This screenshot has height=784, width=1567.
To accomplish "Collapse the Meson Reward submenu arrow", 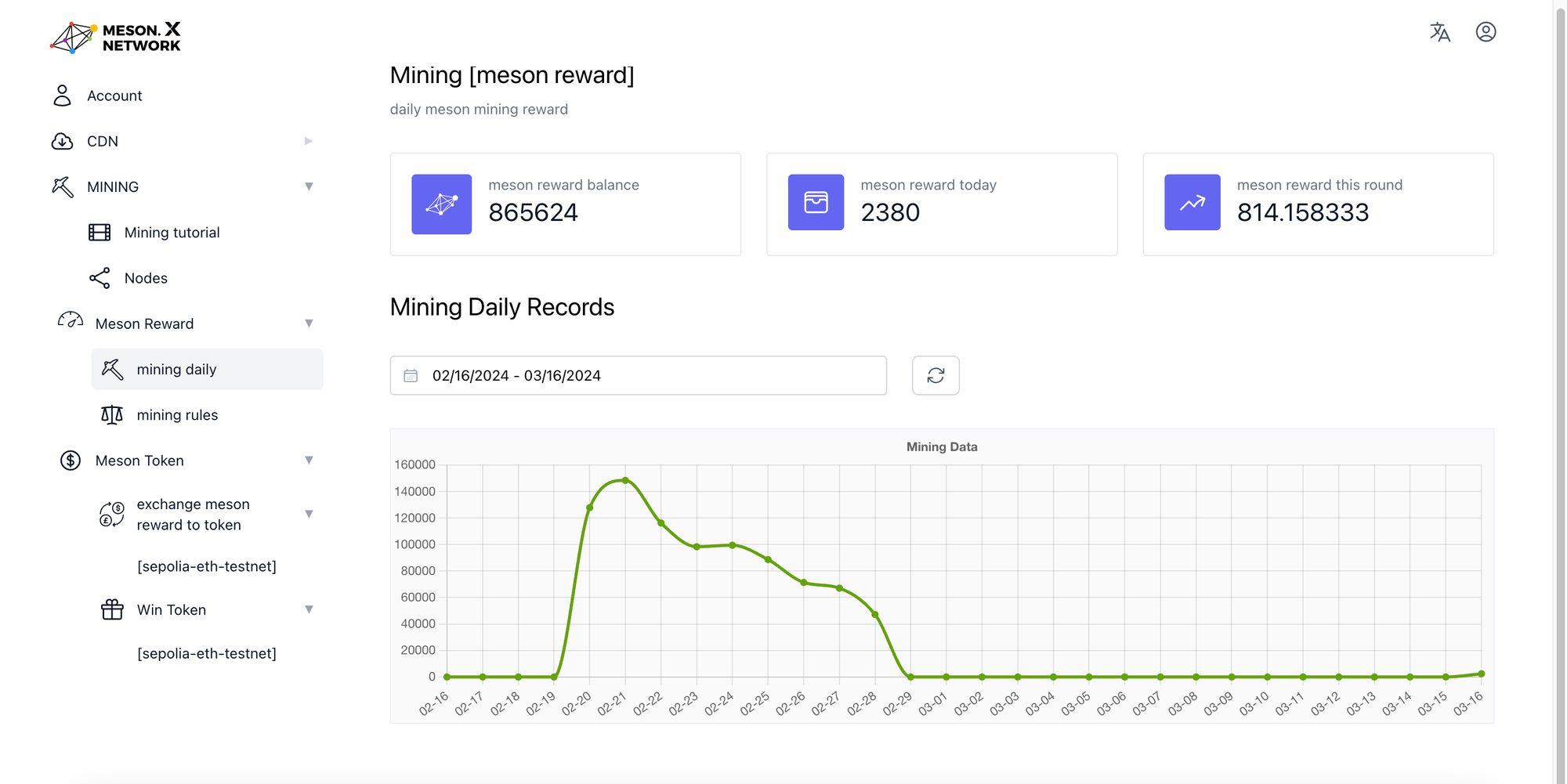I will [309, 323].
